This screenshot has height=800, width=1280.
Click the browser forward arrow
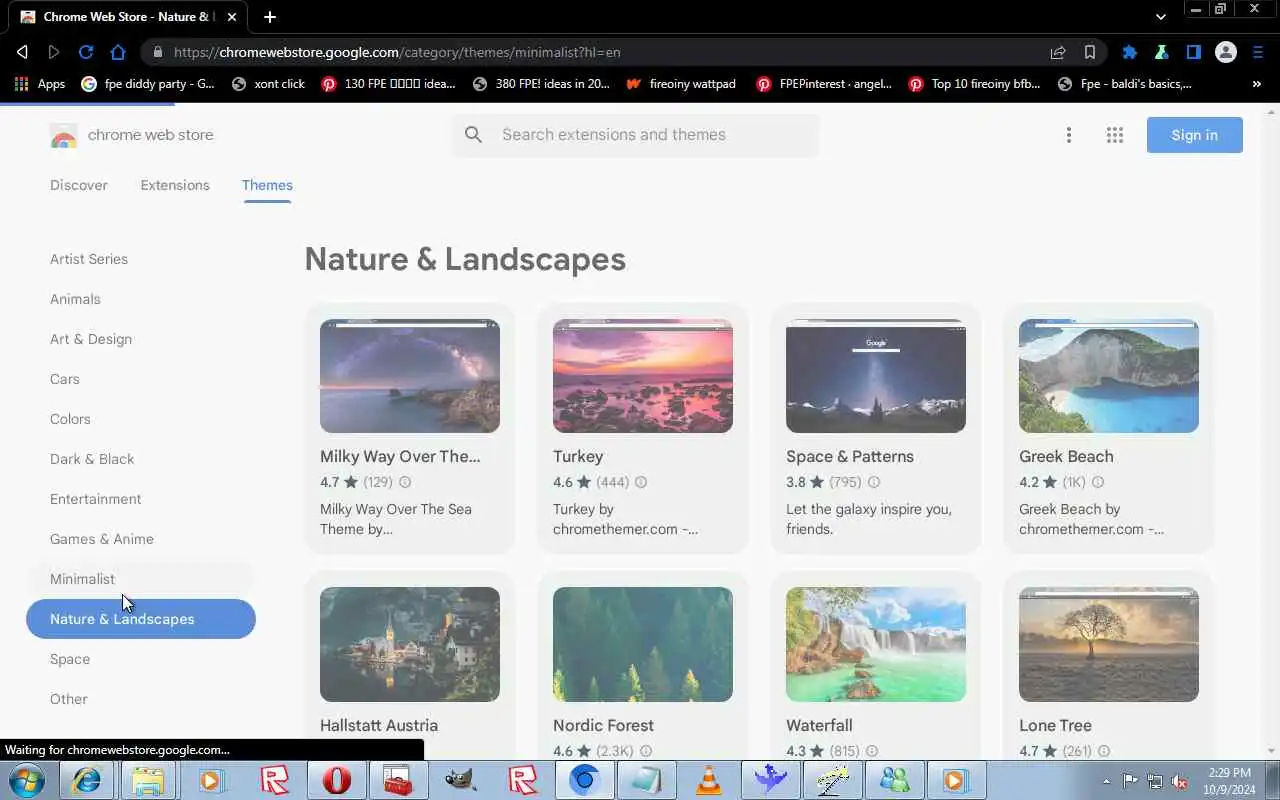coord(54,52)
